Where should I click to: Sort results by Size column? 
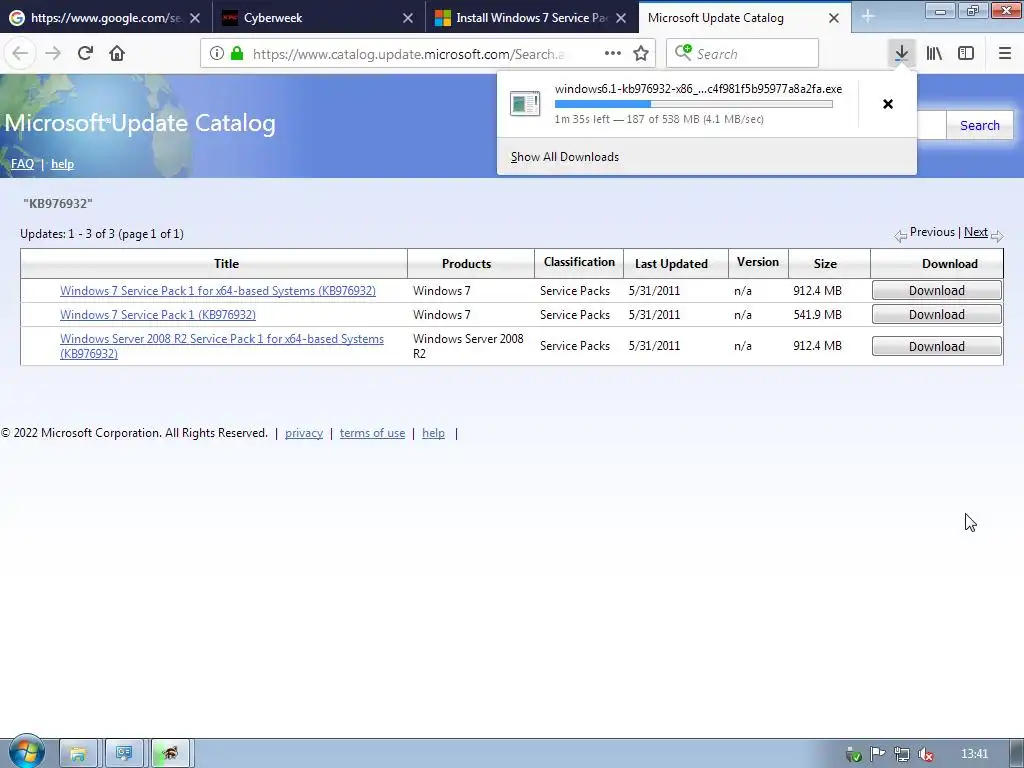(825, 264)
